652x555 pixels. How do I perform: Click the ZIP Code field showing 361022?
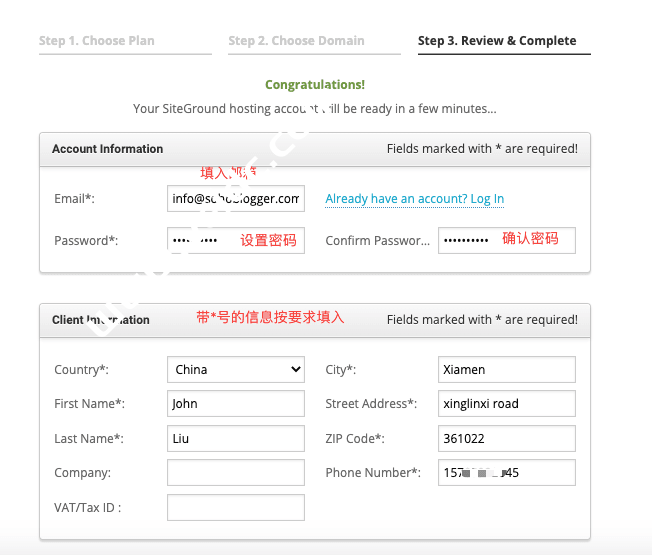(x=506, y=438)
